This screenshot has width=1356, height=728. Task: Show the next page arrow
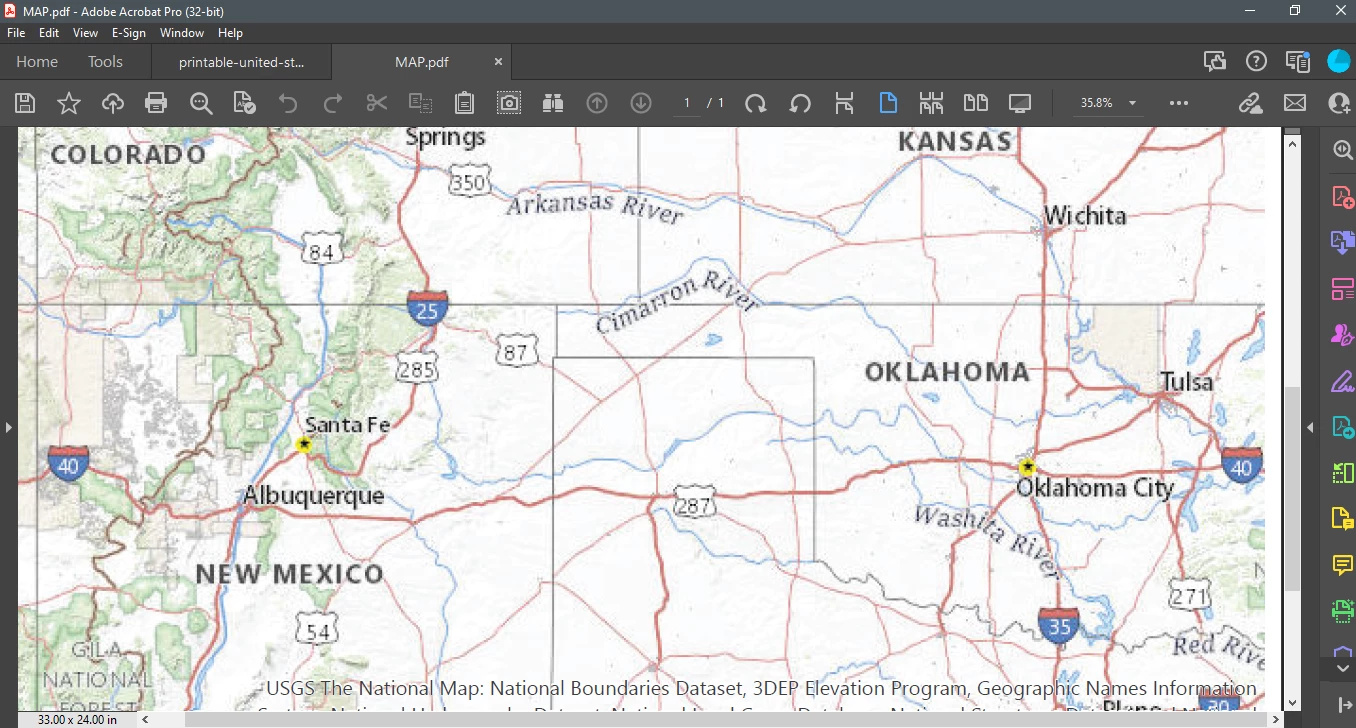pos(641,103)
